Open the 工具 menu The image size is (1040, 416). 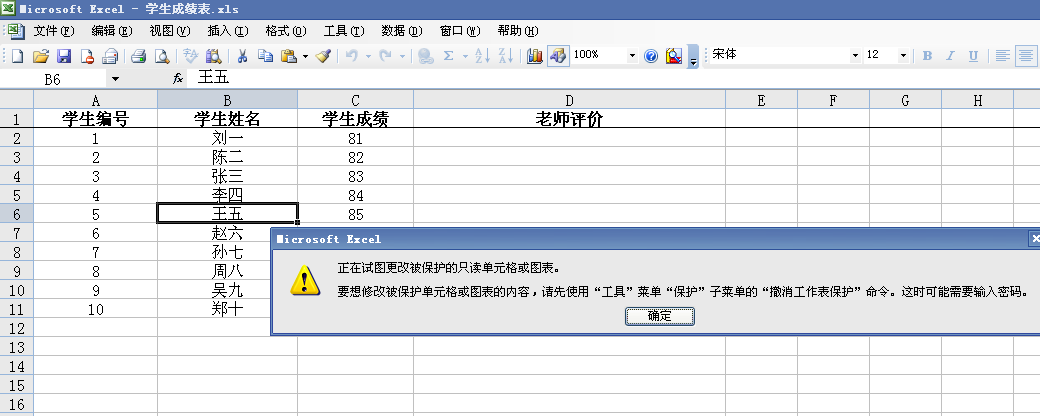point(344,31)
